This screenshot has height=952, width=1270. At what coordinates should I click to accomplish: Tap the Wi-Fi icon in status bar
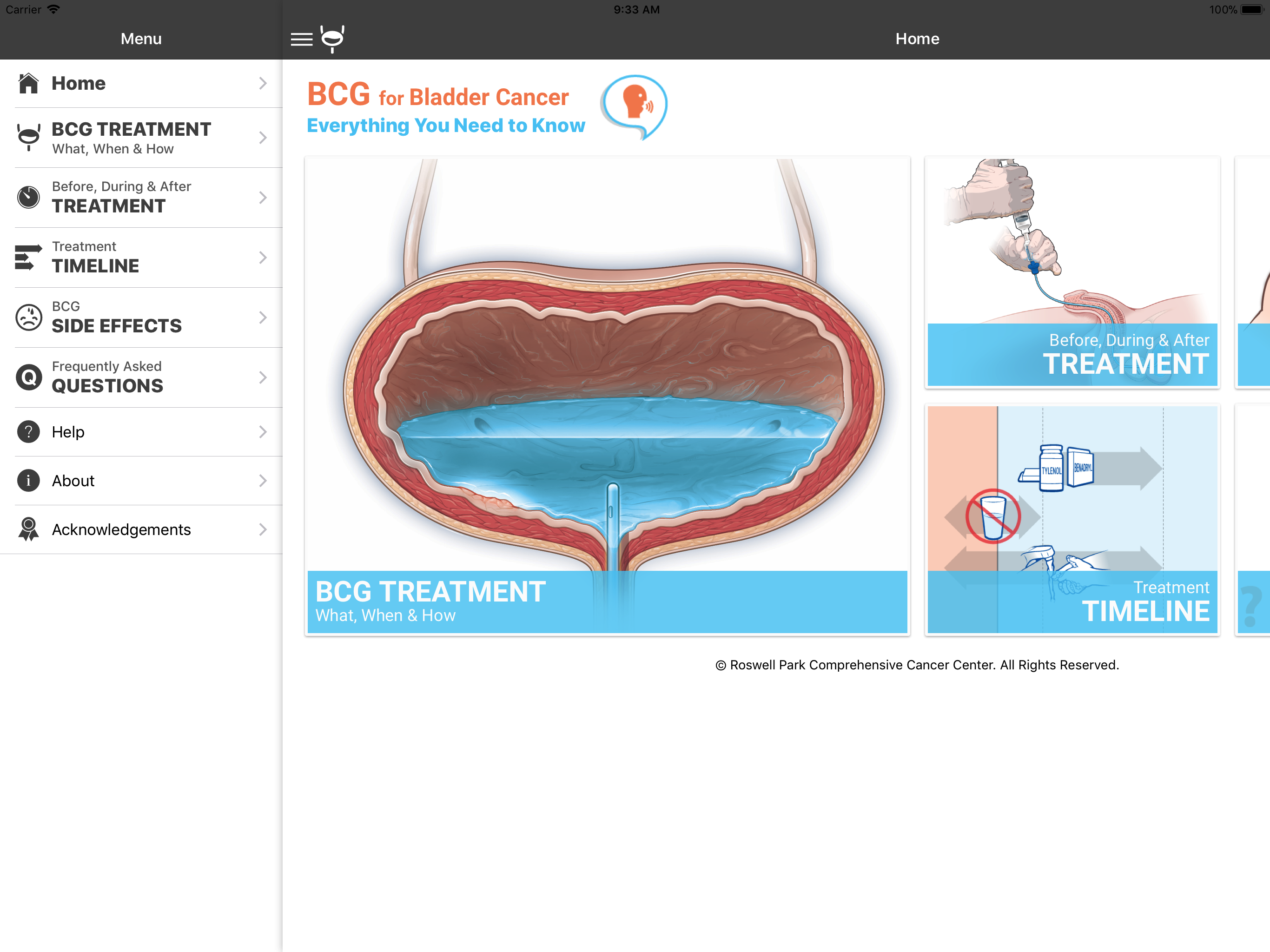53,10
